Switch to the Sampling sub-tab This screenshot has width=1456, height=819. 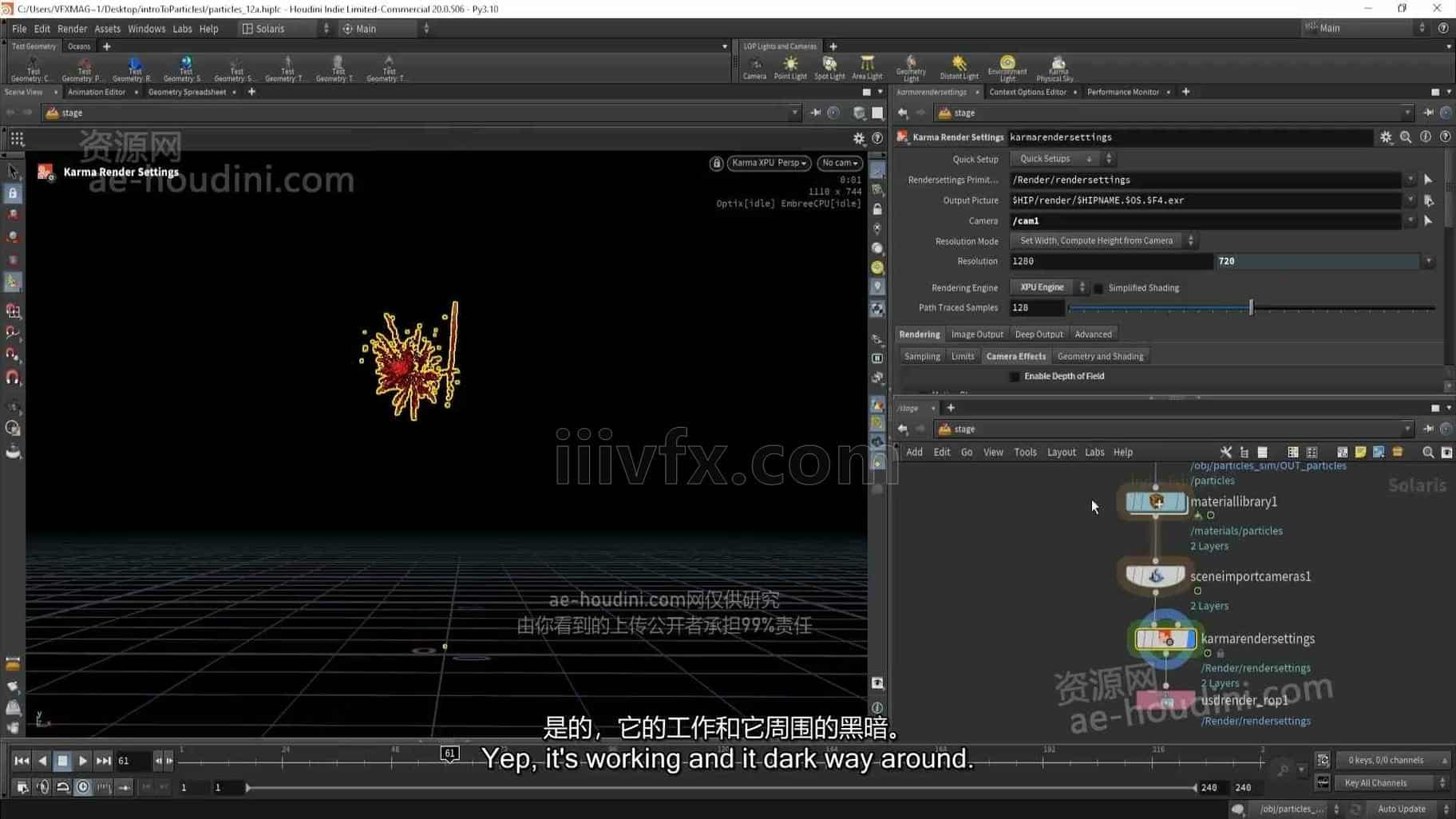pyautogui.click(x=922, y=357)
